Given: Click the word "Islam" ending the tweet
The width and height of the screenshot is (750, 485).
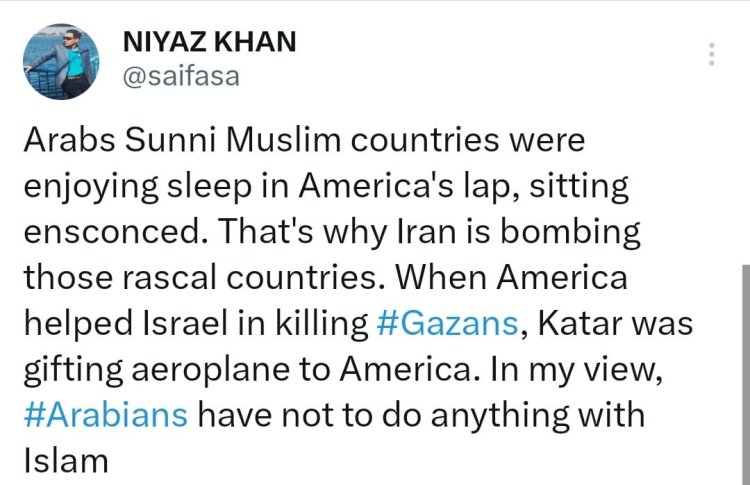Looking at the screenshot, I should (63, 459).
